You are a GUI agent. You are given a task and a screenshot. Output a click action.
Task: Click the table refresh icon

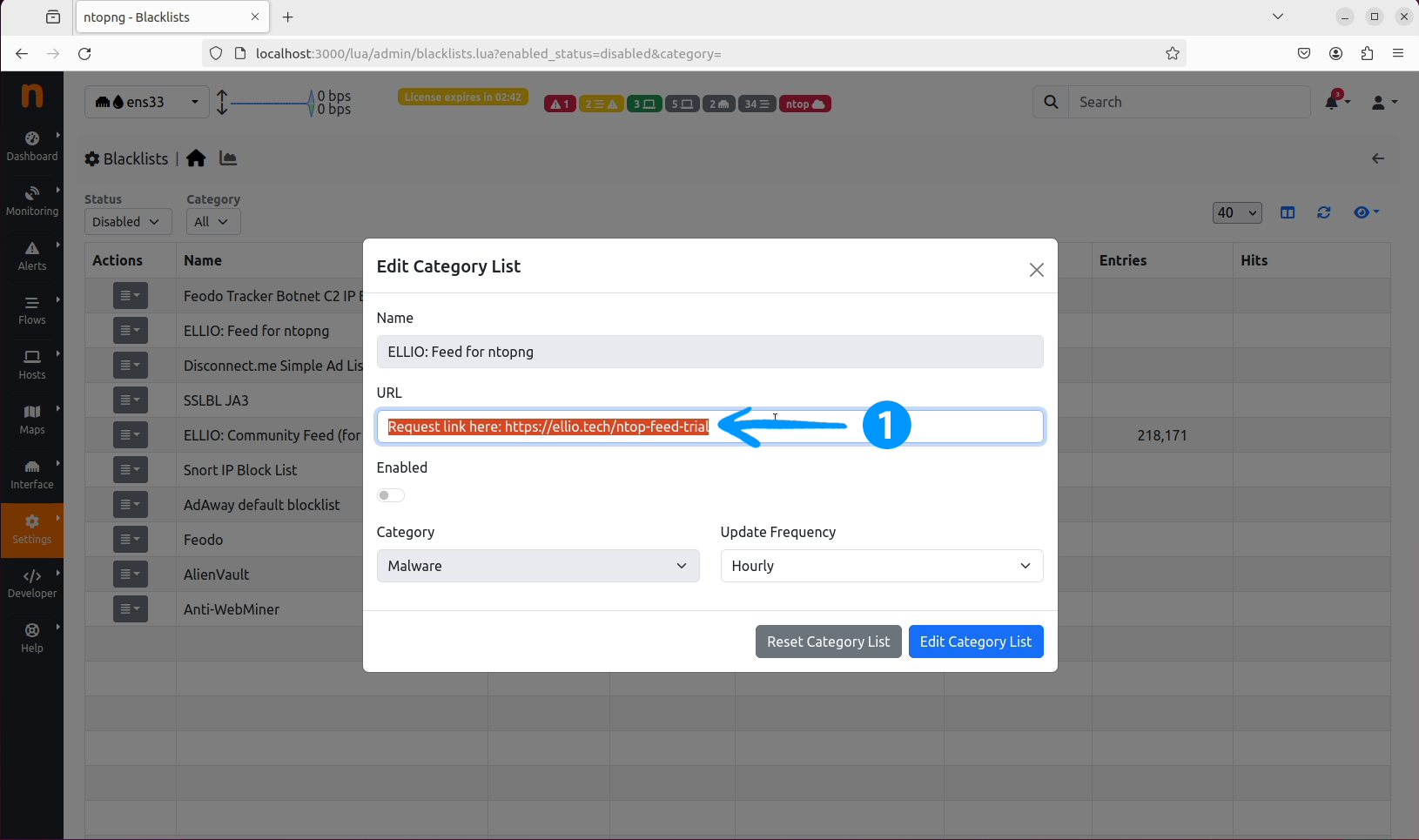point(1323,212)
